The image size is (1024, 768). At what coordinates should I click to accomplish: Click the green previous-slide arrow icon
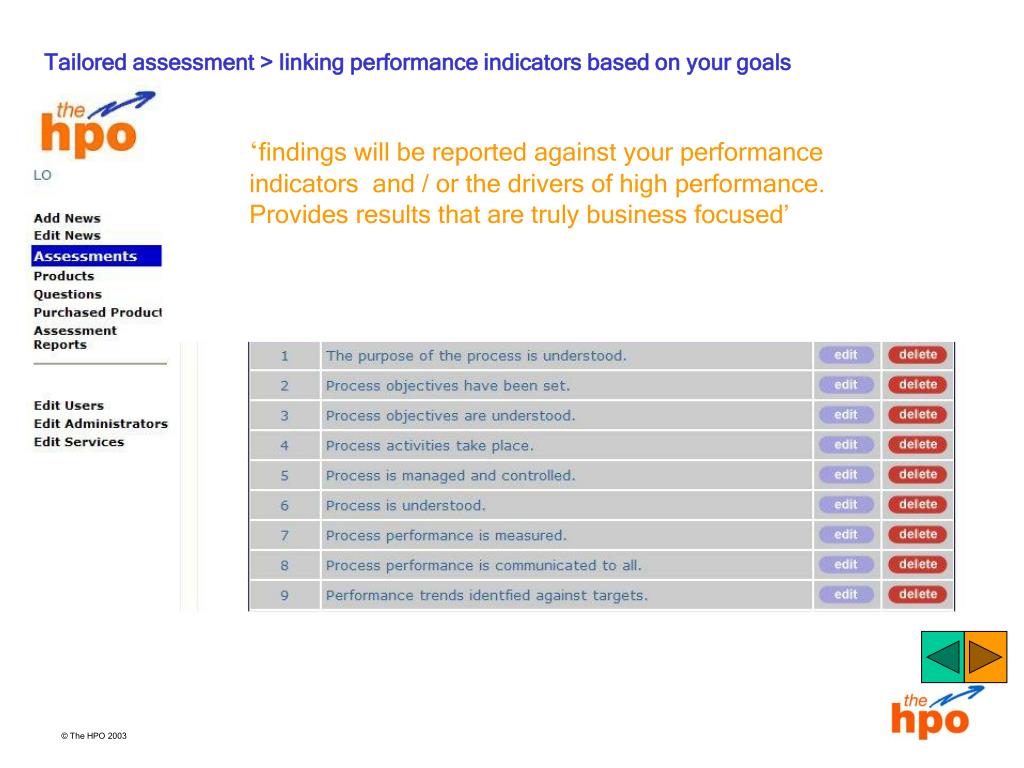pos(942,656)
